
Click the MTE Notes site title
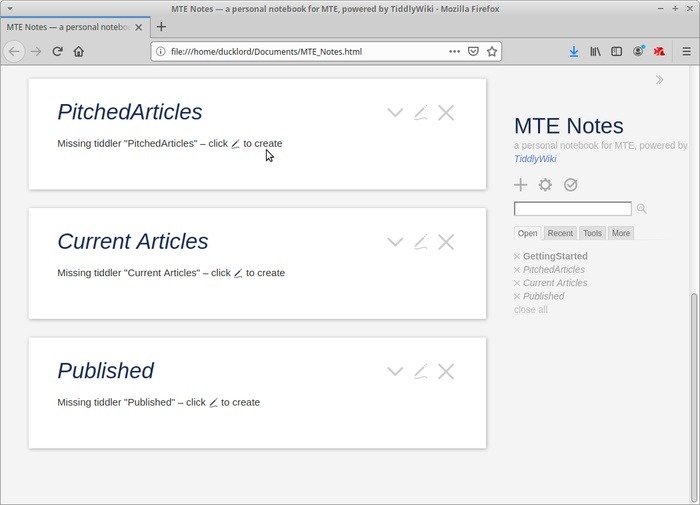pyautogui.click(x=568, y=126)
